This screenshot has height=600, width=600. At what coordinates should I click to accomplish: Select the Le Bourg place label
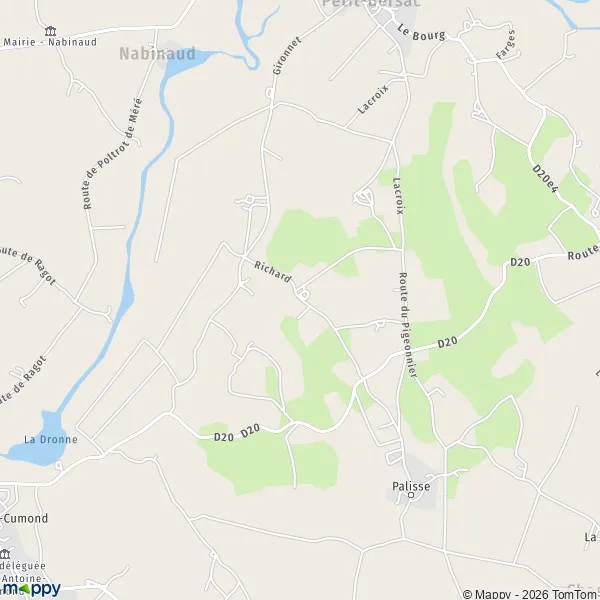click(421, 33)
